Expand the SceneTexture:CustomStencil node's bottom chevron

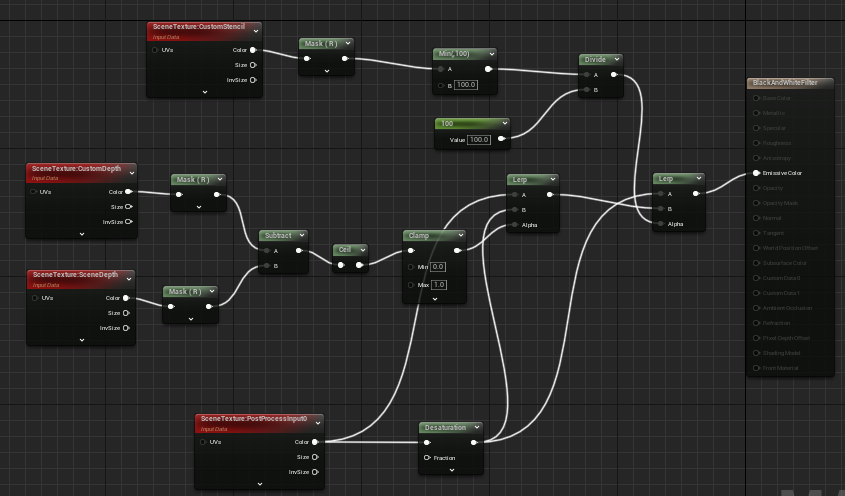tap(205, 91)
